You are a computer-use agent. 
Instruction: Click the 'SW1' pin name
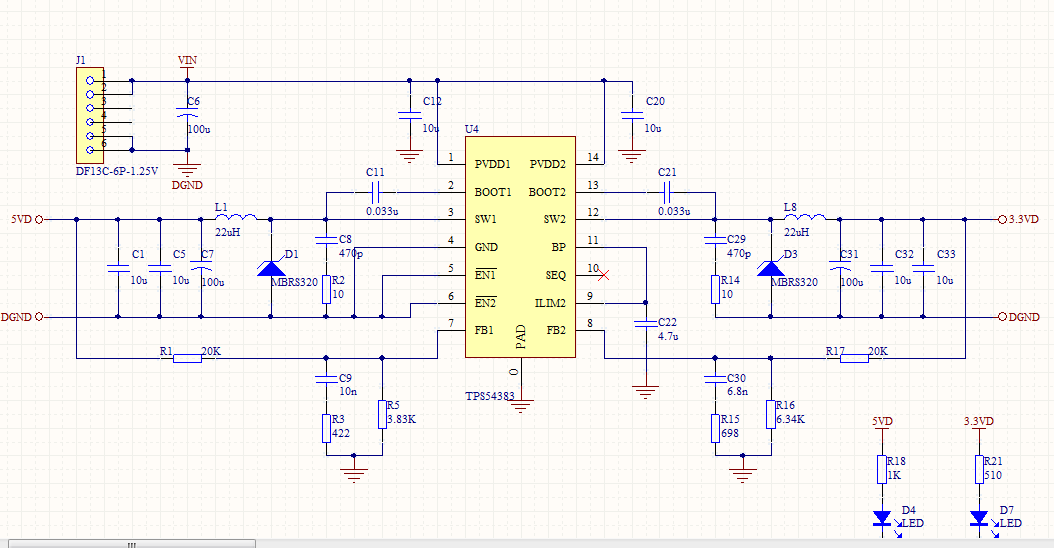point(485,219)
